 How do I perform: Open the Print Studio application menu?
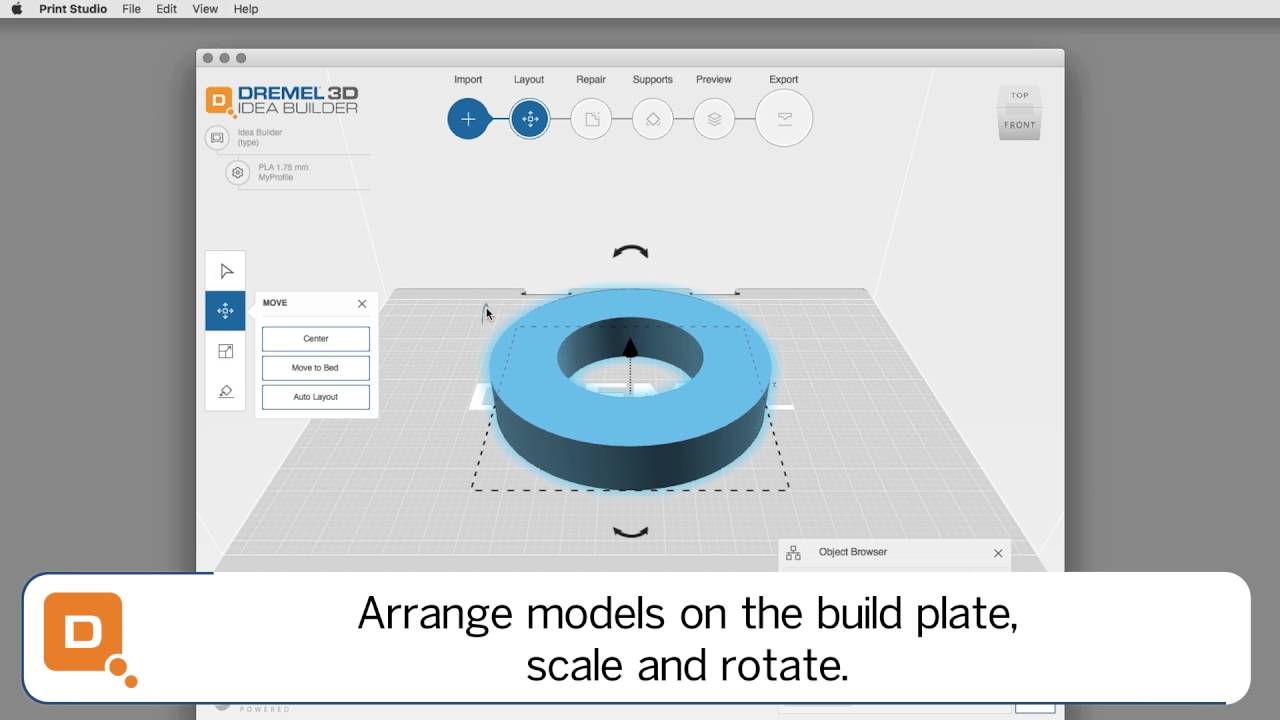click(x=73, y=9)
